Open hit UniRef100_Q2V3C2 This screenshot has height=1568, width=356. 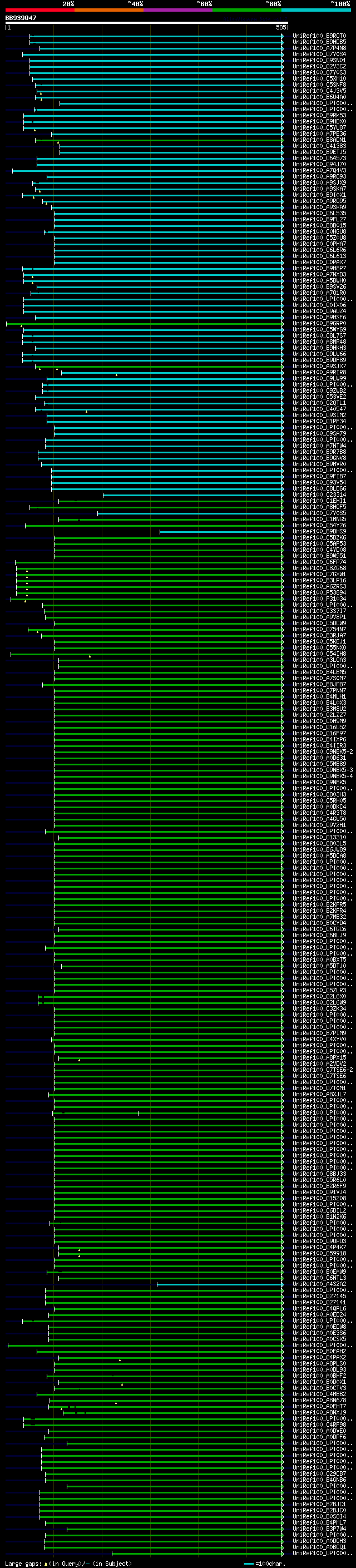[319, 66]
